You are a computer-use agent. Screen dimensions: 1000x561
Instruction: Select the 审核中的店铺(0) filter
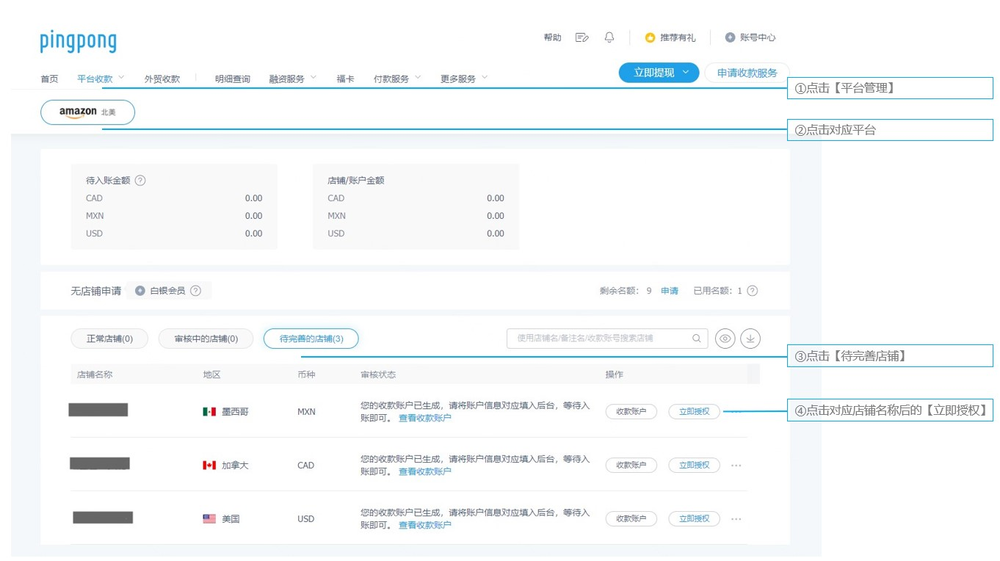tap(206, 339)
